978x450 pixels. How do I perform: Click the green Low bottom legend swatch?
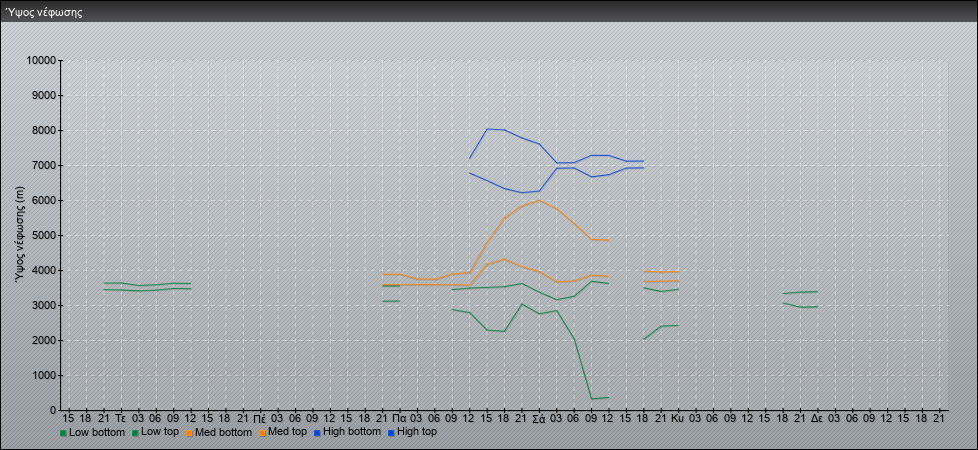click(x=63, y=433)
